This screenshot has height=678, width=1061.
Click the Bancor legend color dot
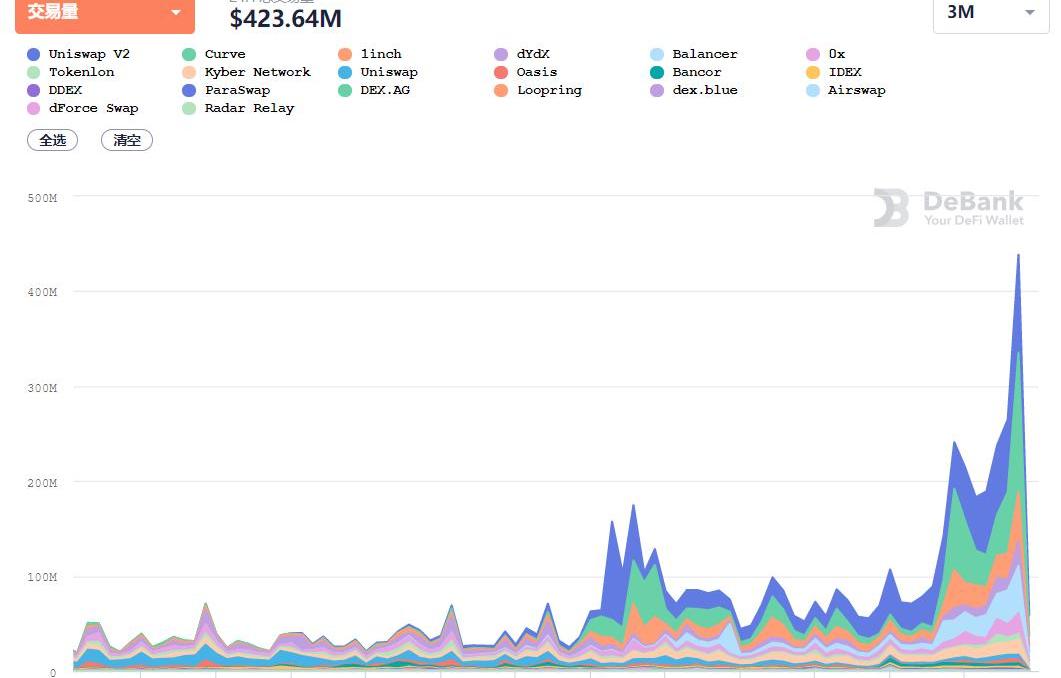657,72
